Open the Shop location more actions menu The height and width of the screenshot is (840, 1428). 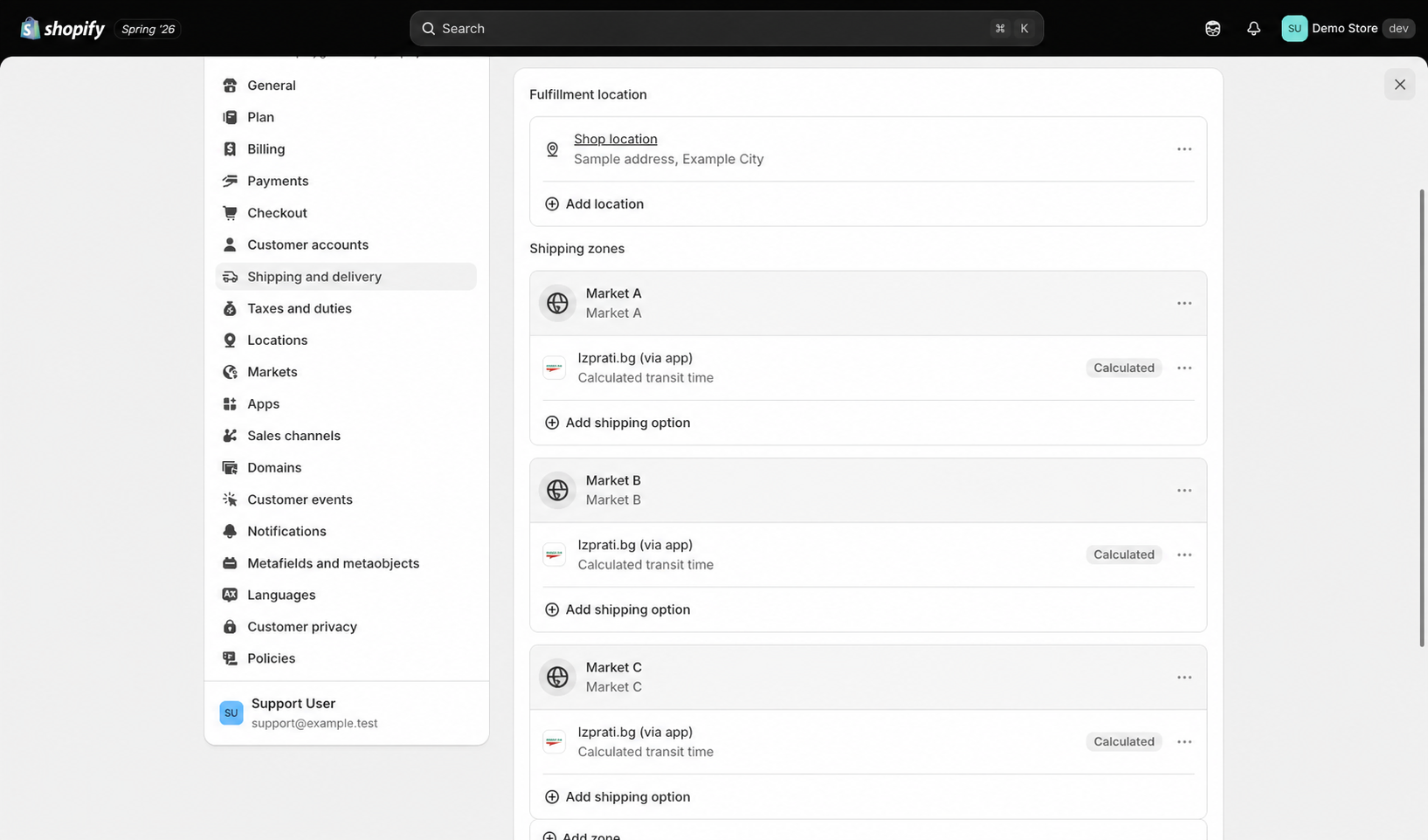[x=1184, y=149]
